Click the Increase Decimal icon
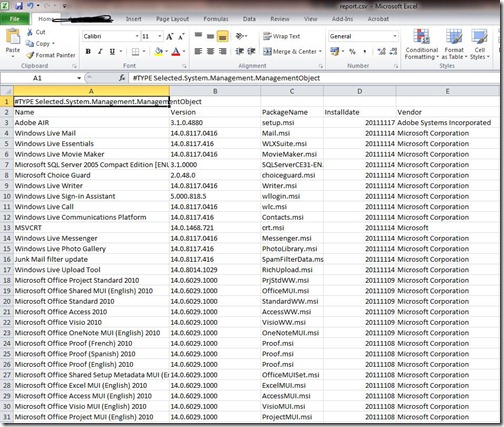Image resolution: width=504 pixels, height=427 pixels. click(x=381, y=51)
